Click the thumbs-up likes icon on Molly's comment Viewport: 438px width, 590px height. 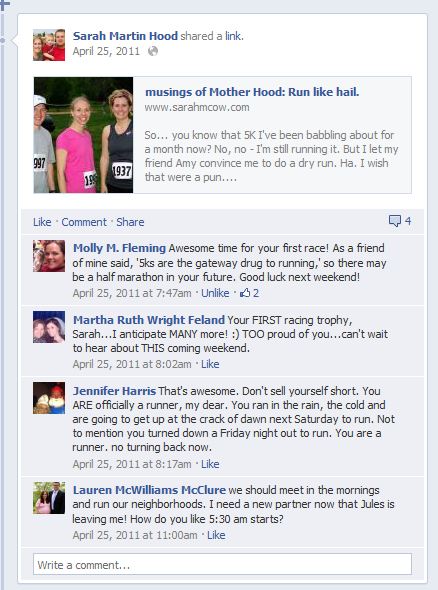245,293
